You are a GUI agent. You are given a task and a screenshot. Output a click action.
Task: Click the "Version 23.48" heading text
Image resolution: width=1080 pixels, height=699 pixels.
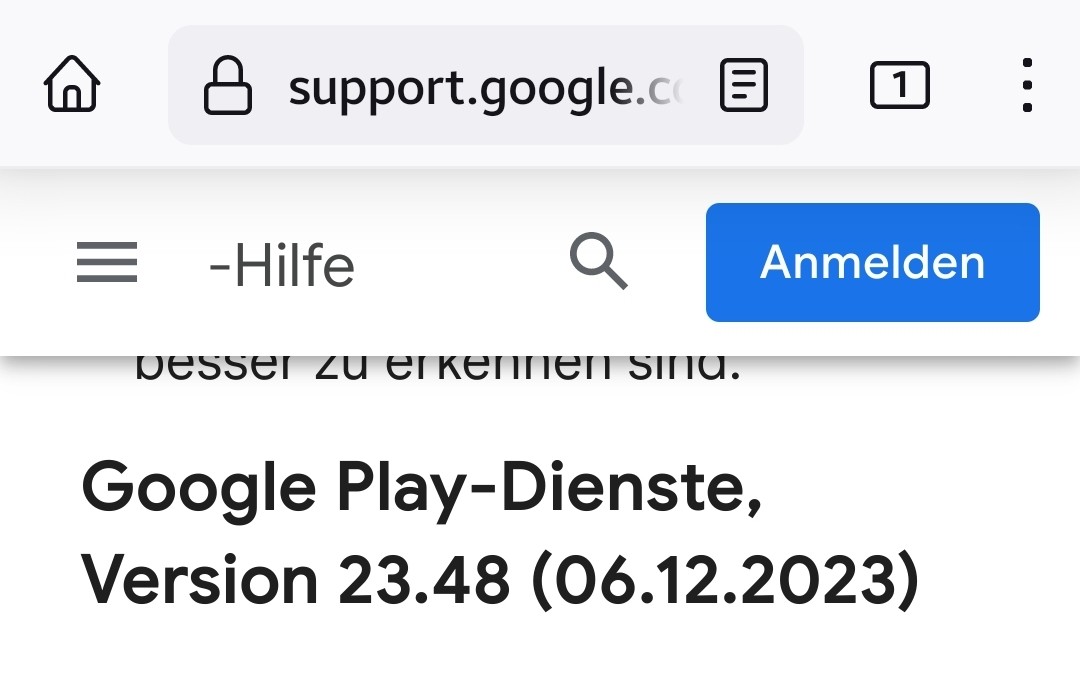[x=296, y=580]
